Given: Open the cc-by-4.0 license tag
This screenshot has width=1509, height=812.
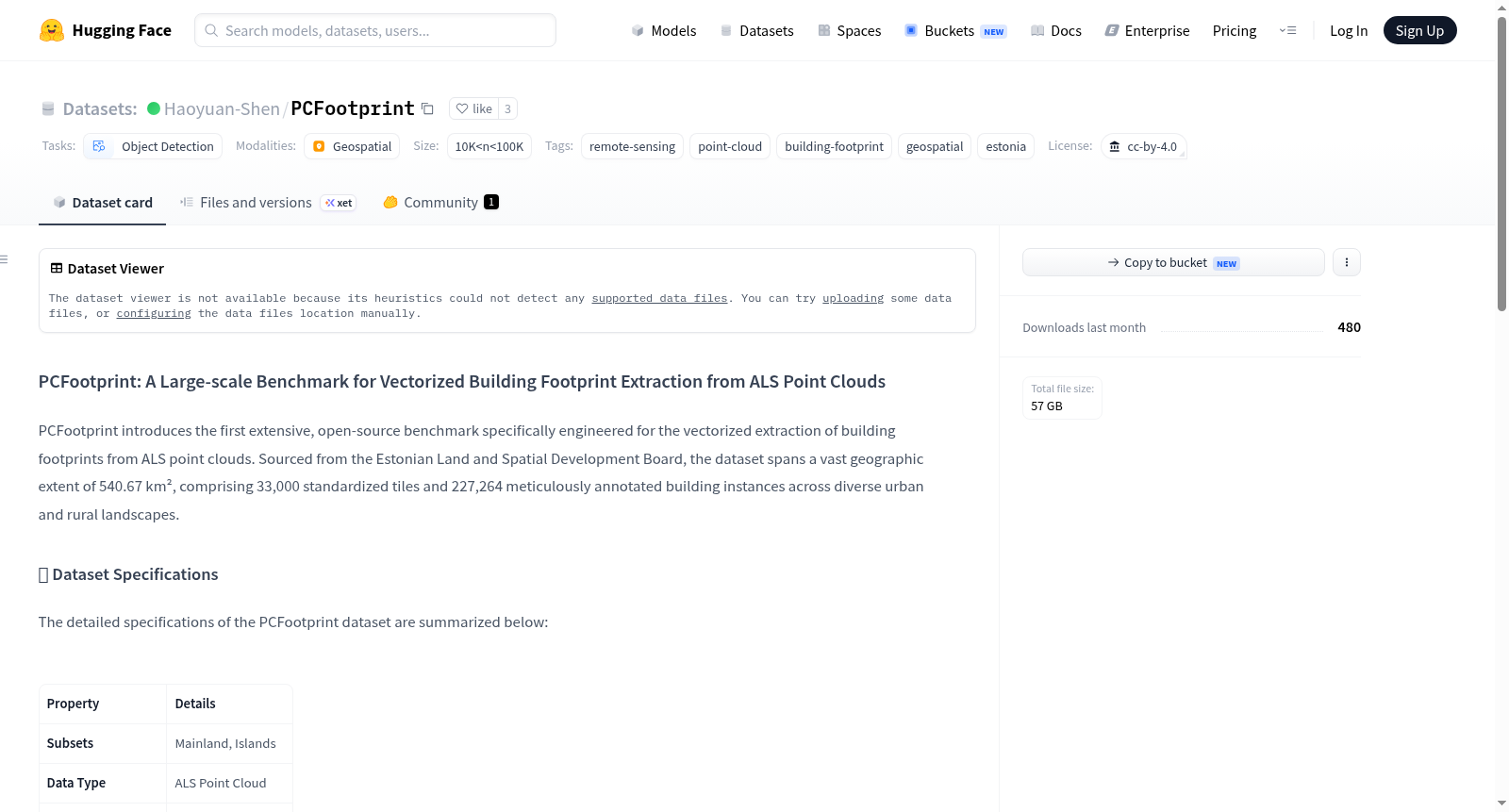Looking at the screenshot, I should (1143, 146).
